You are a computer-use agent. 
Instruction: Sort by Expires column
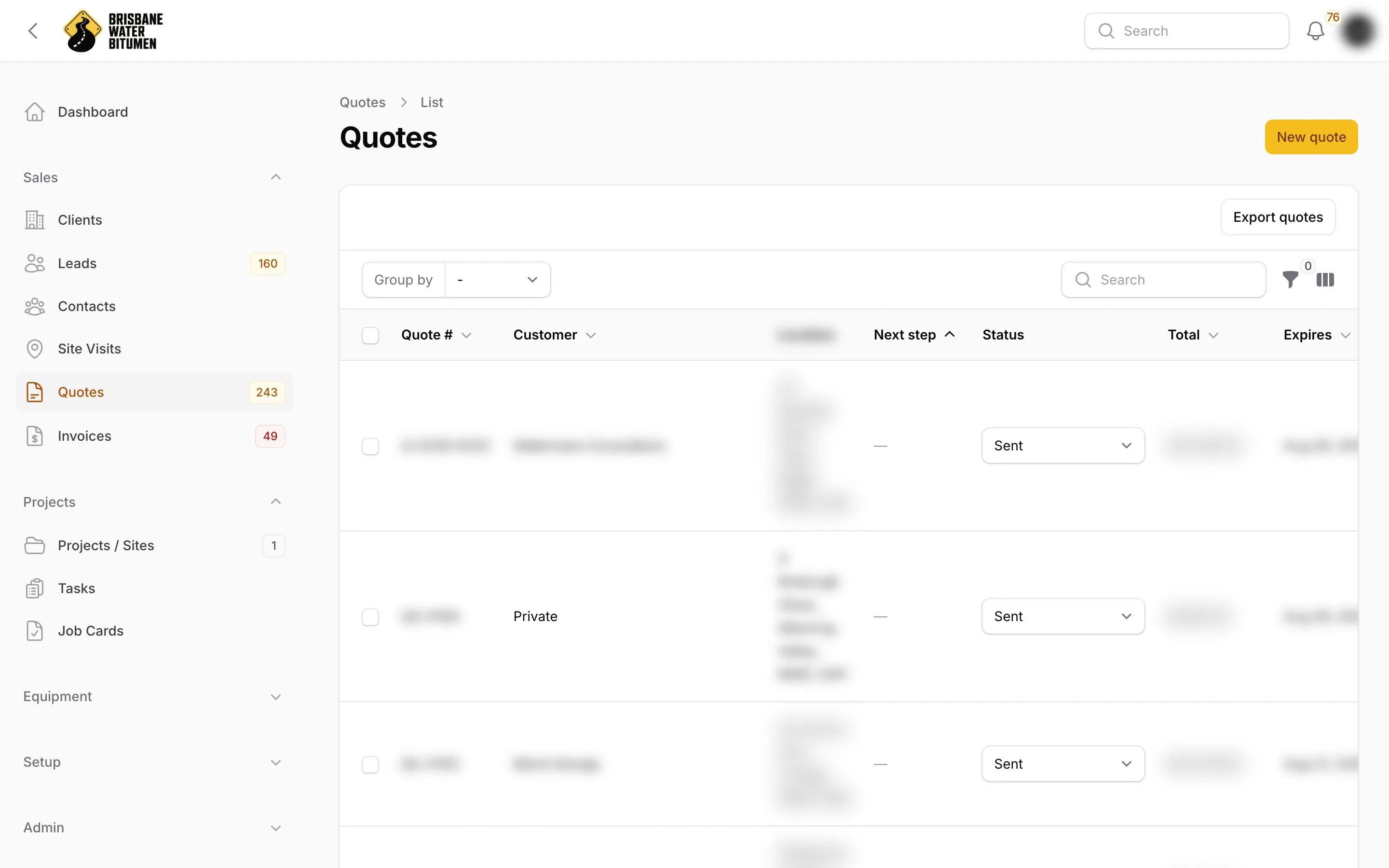pos(1317,335)
